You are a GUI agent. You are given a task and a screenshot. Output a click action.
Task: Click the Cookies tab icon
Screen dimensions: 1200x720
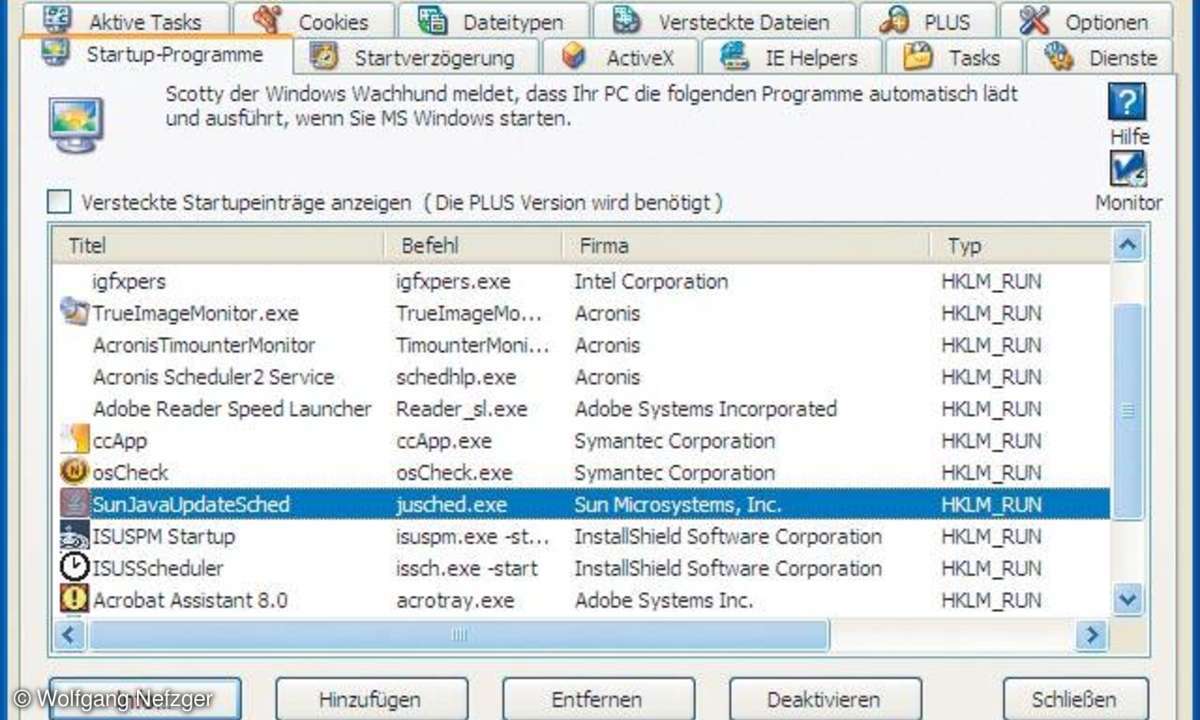click(x=268, y=20)
